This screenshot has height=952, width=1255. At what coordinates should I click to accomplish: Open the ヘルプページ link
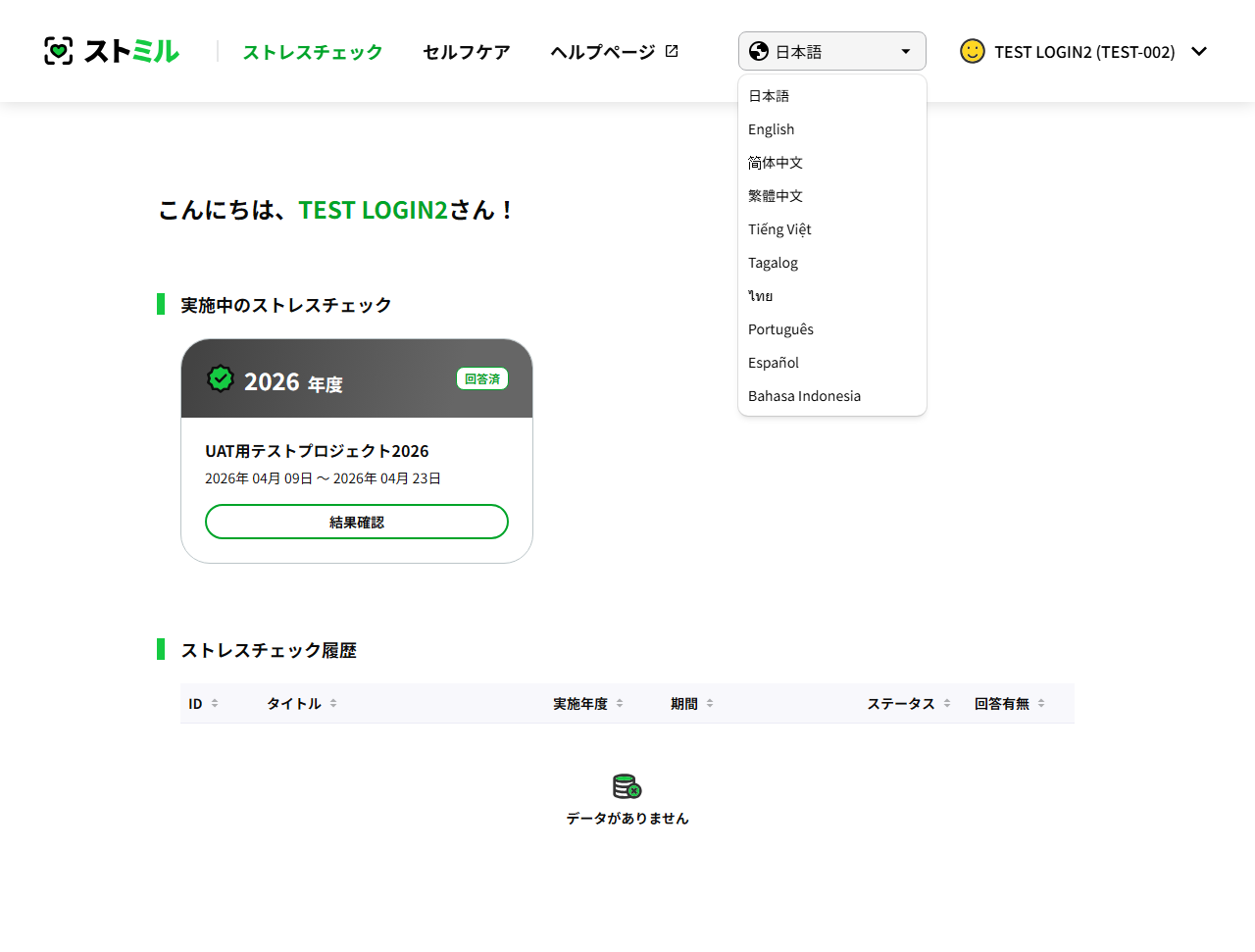tap(603, 51)
